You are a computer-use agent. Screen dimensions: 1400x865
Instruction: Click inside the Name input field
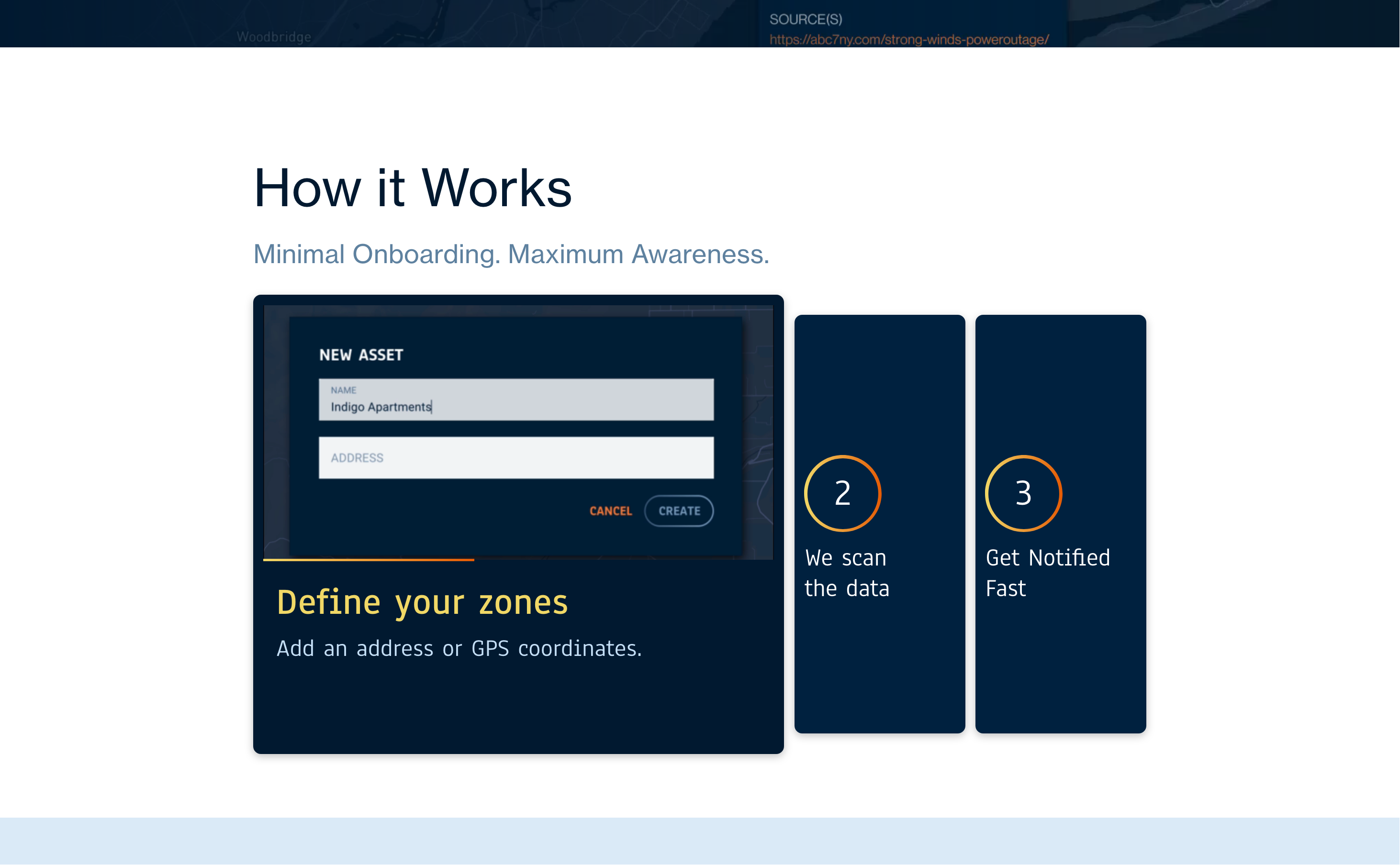tap(572, 399)
